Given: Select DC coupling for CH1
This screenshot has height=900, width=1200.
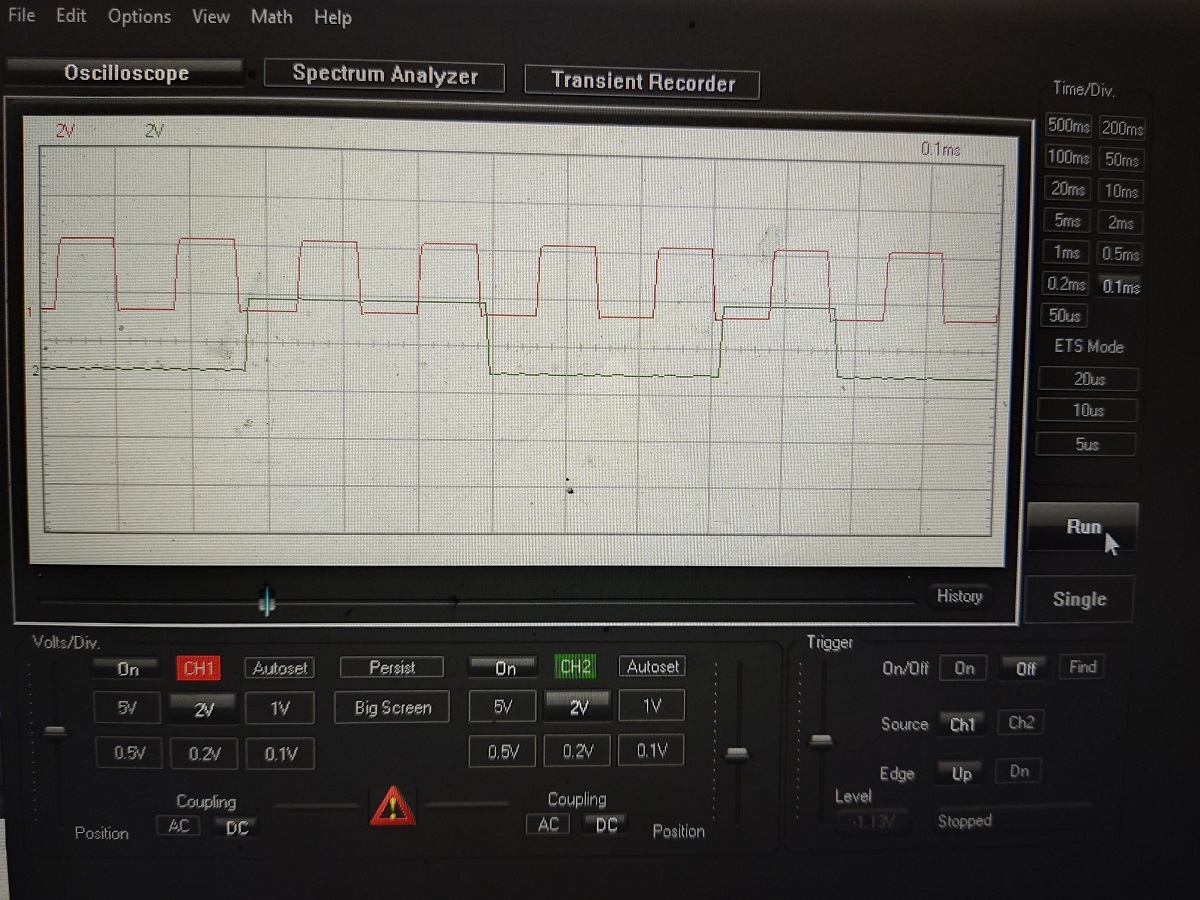Looking at the screenshot, I should [x=236, y=827].
